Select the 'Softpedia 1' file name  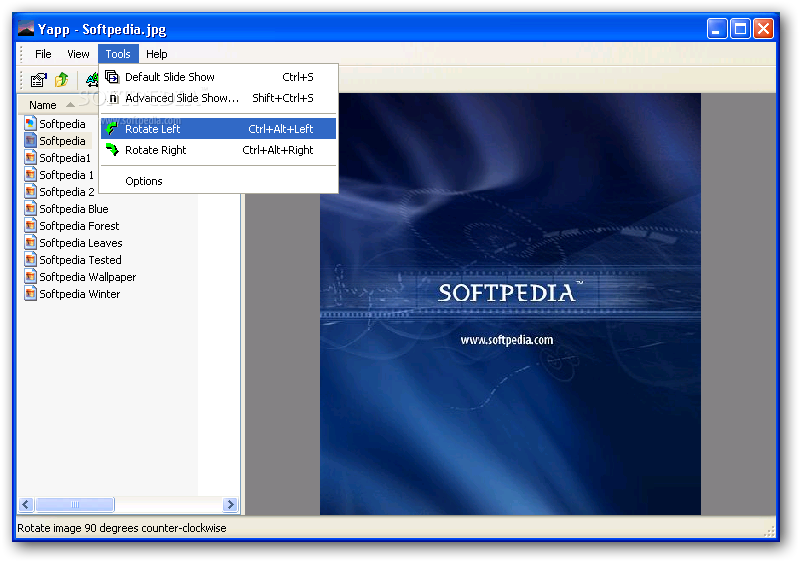tap(66, 175)
